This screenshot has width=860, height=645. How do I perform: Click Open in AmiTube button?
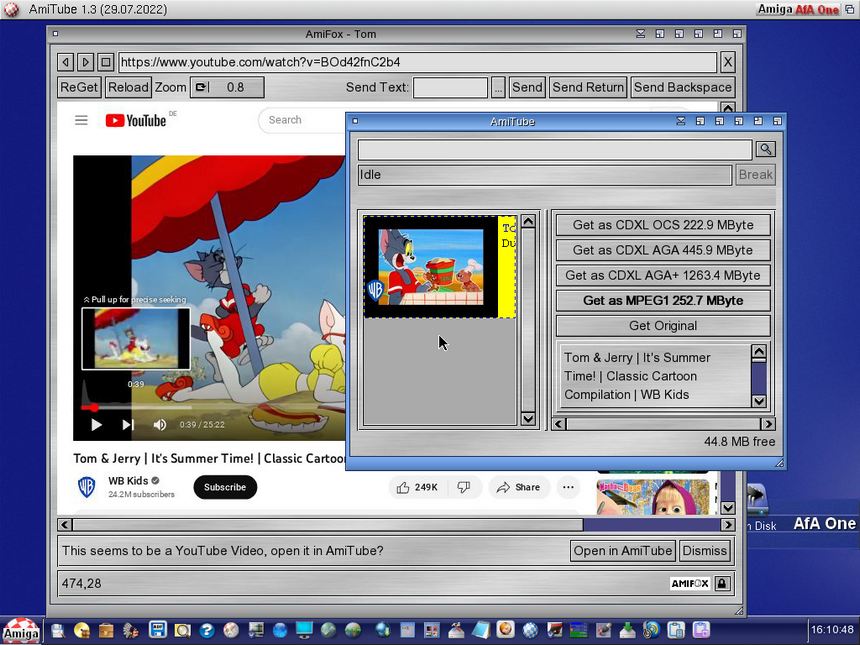pyautogui.click(x=622, y=551)
